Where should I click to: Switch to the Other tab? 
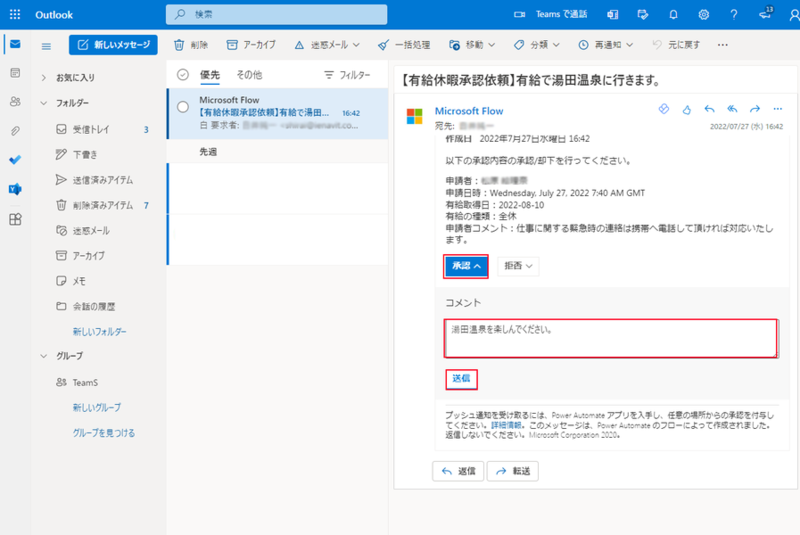tap(249, 75)
